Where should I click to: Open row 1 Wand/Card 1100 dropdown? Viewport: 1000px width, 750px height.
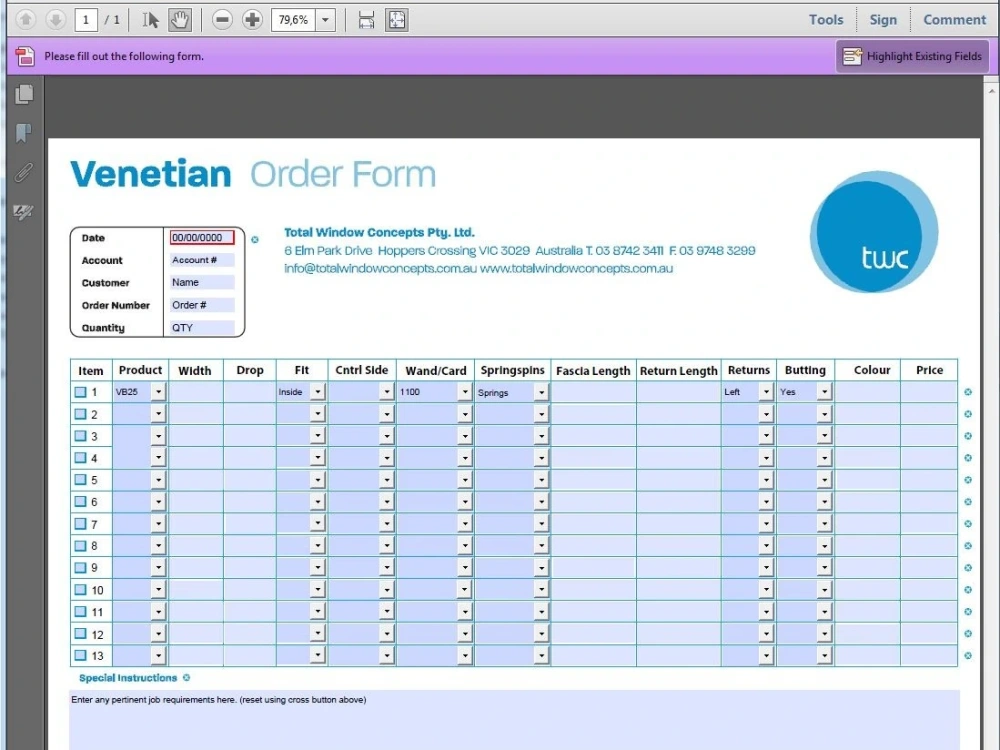tap(465, 392)
